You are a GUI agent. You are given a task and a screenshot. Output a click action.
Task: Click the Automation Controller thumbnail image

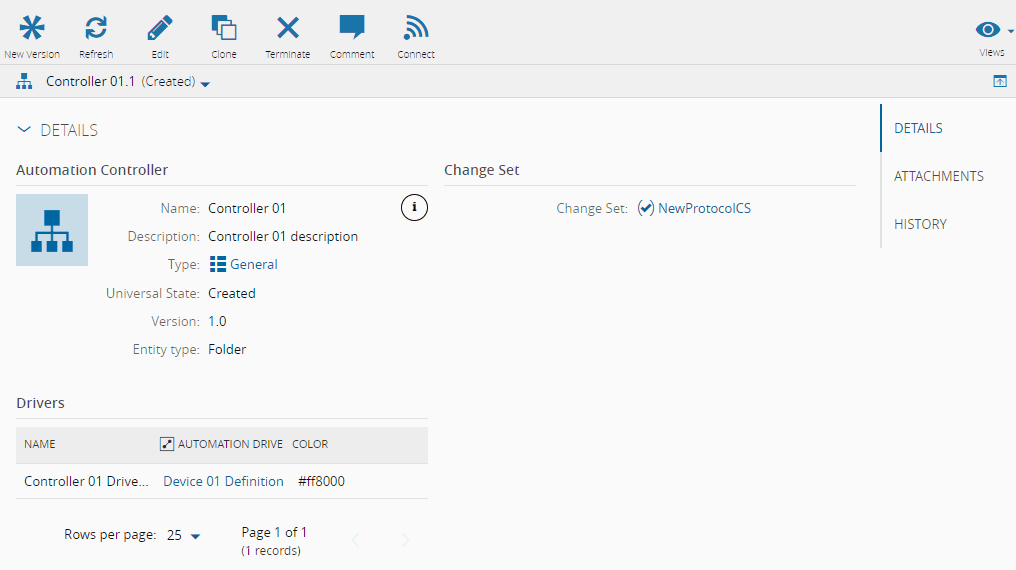pyautogui.click(x=52, y=230)
